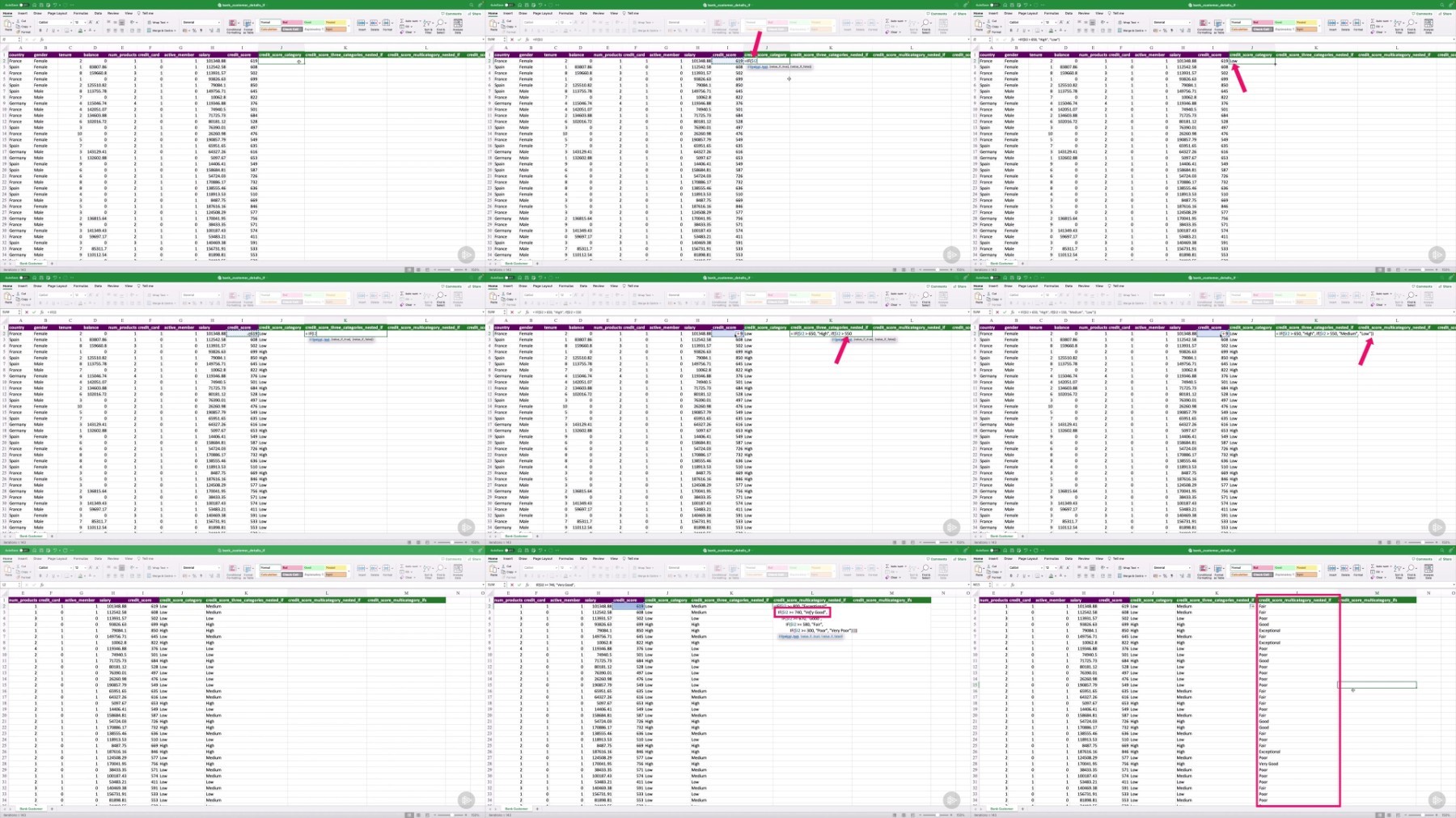Click Tell me in bottom-middle Excel window
Screen dimensions: 1456x818
point(631,558)
